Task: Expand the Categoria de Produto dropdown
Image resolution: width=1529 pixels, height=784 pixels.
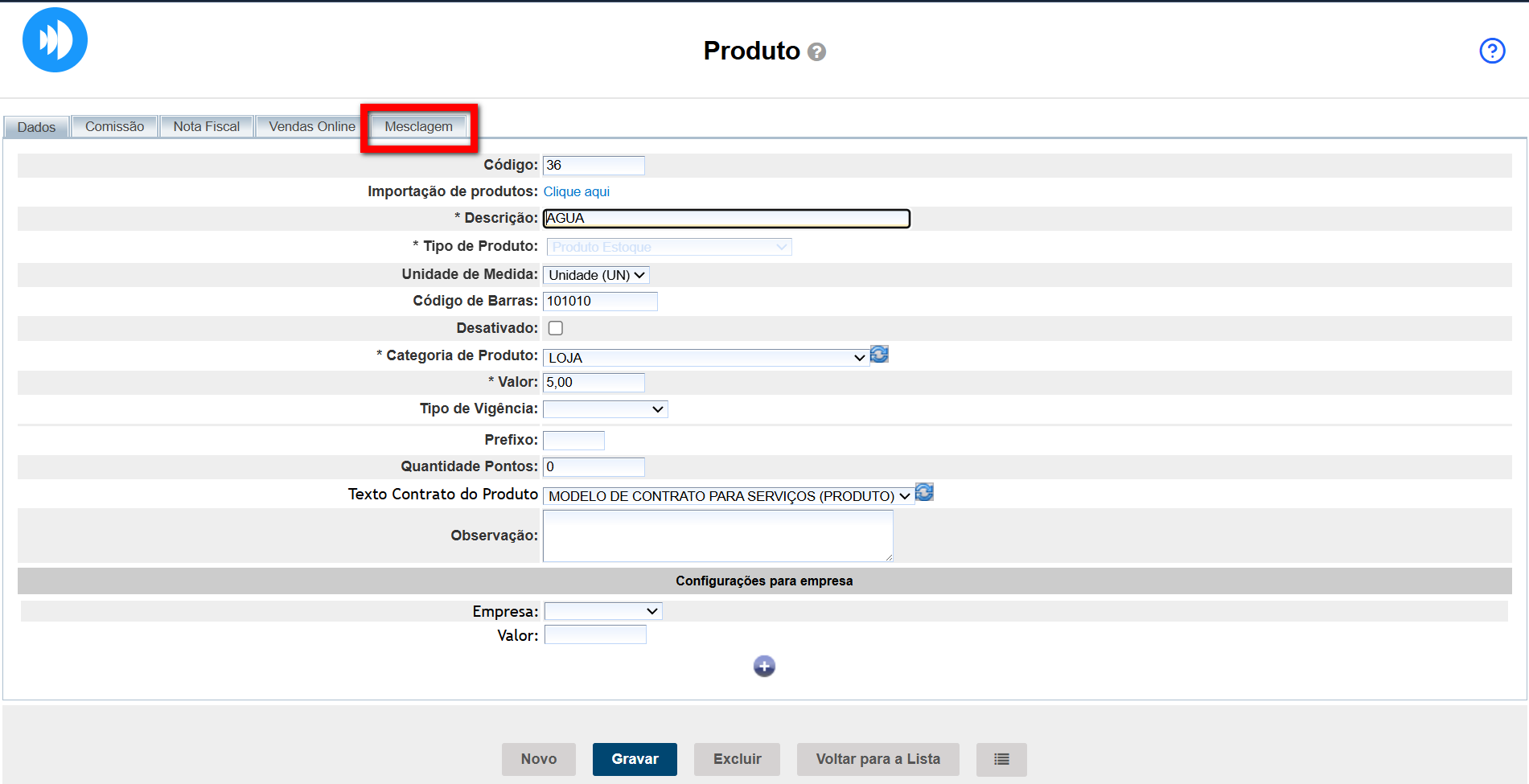Action: 705,358
